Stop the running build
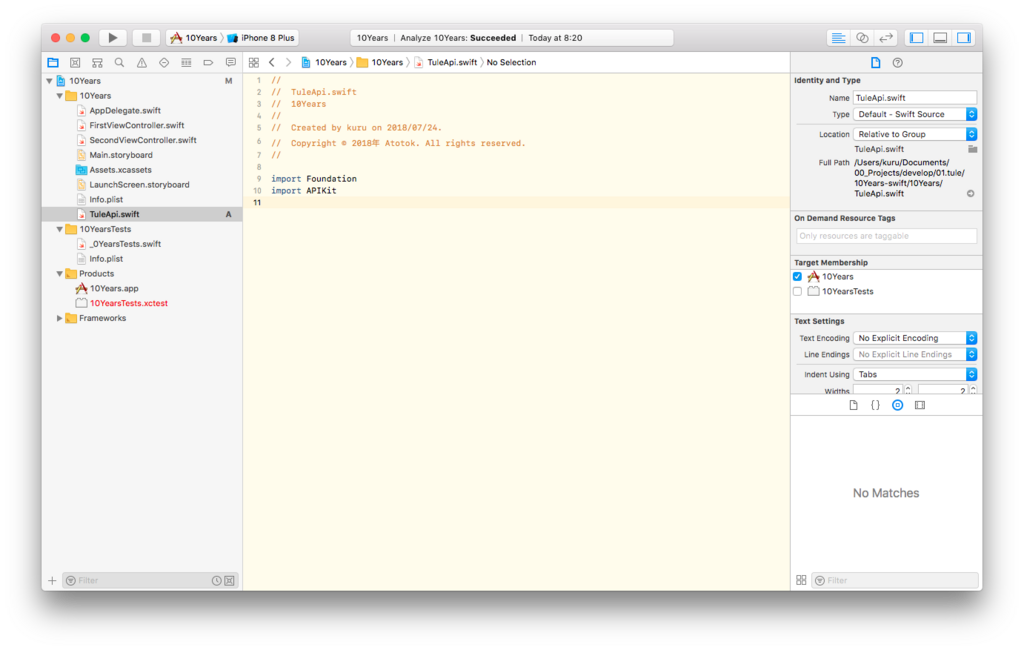Viewport: 1024px width, 650px height. pos(146,38)
